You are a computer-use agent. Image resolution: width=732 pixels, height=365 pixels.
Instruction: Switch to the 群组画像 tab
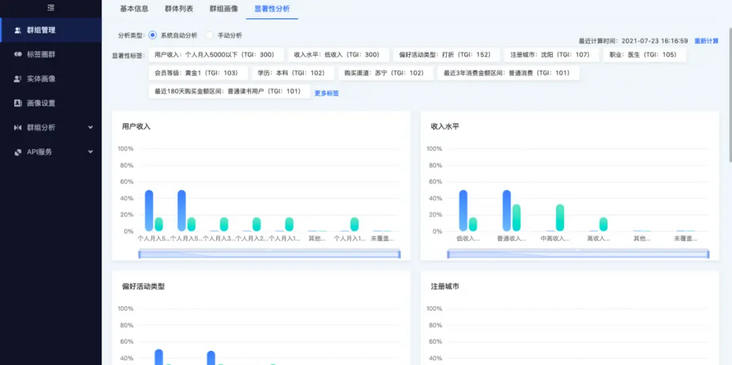(x=224, y=9)
